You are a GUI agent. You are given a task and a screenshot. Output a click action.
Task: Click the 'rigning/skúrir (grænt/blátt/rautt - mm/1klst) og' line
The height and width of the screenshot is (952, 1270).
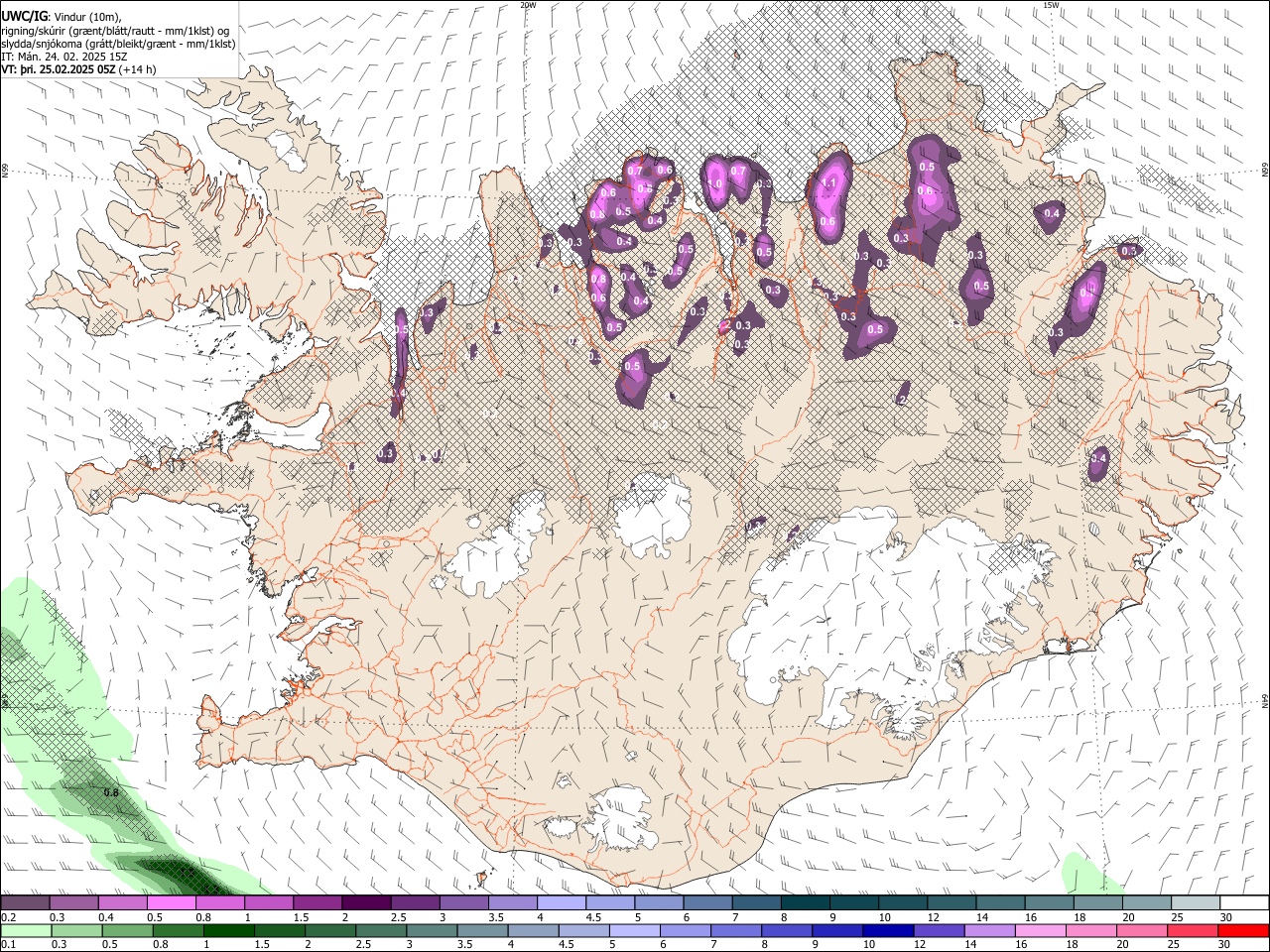(114, 30)
